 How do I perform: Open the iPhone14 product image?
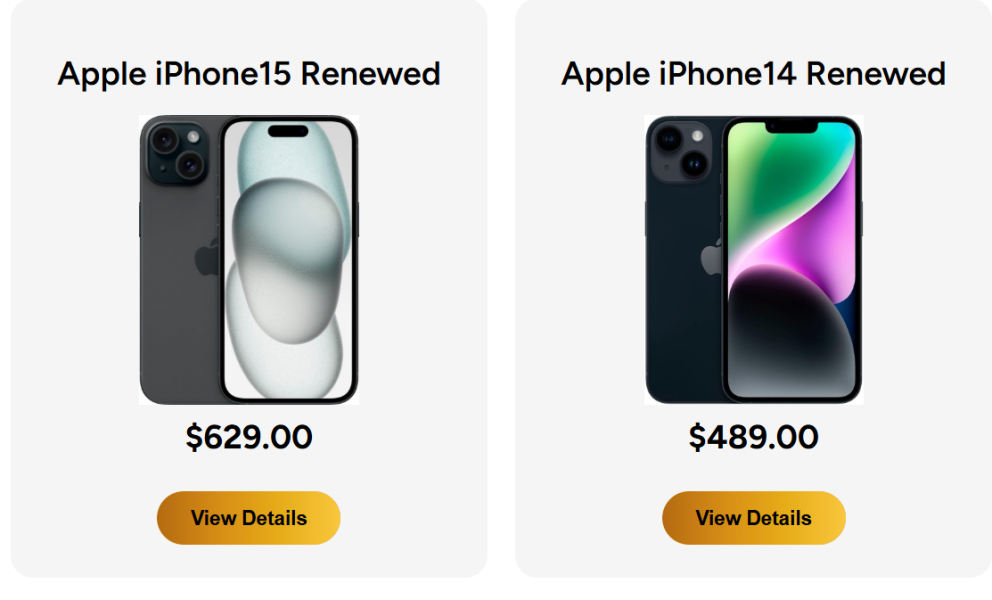pyautogui.click(x=753, y=259)
